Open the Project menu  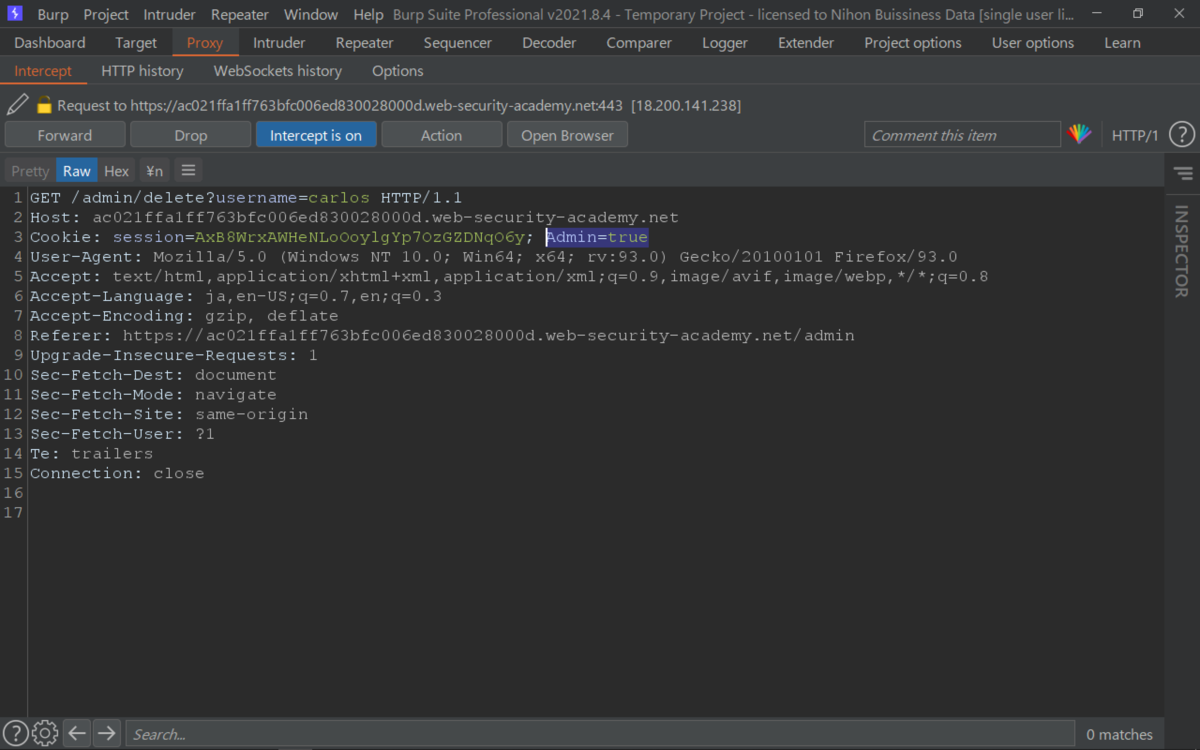[x=106, y=15]
